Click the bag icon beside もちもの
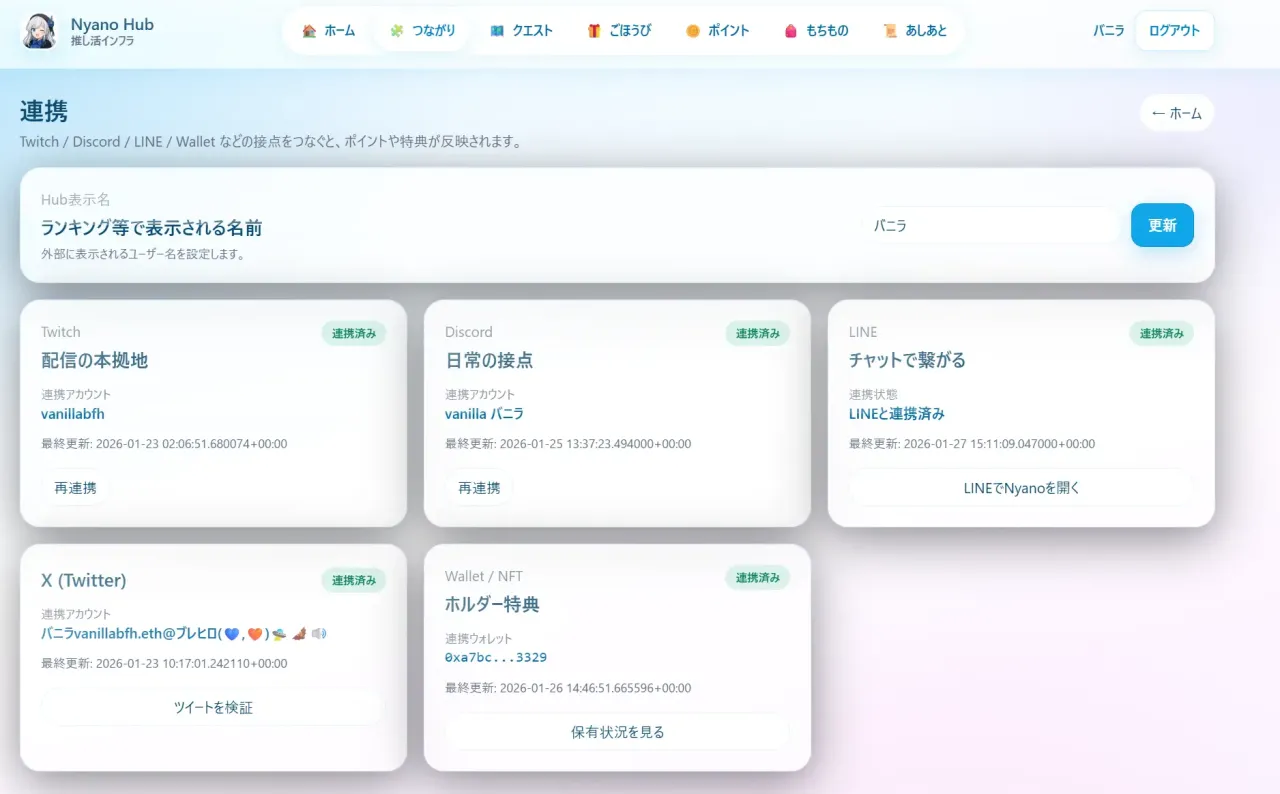 click(x=791, y=31)
